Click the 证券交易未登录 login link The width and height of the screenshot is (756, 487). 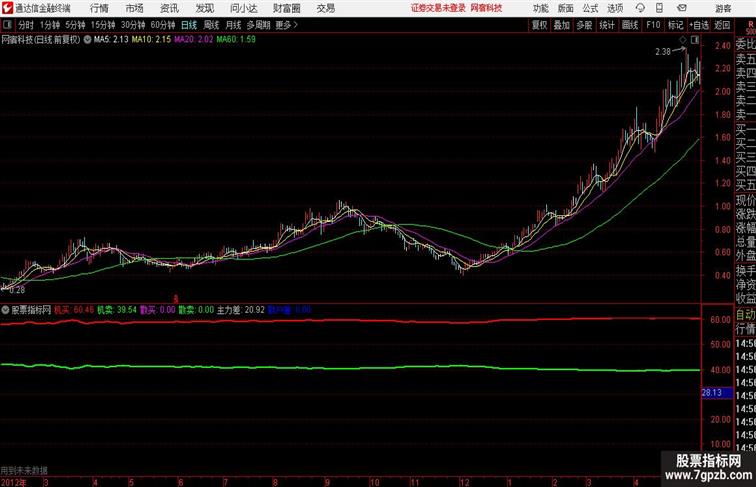[x=438, y=8]
